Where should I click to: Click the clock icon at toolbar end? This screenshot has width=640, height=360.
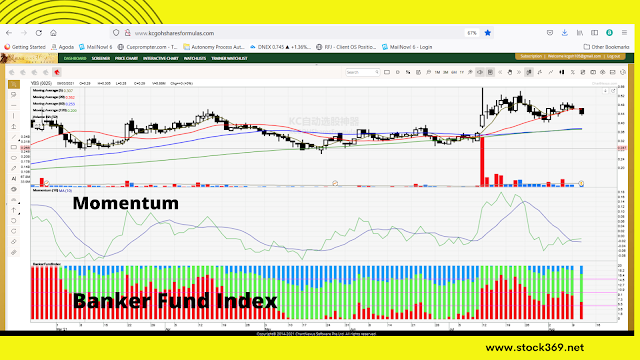[622, 72]
